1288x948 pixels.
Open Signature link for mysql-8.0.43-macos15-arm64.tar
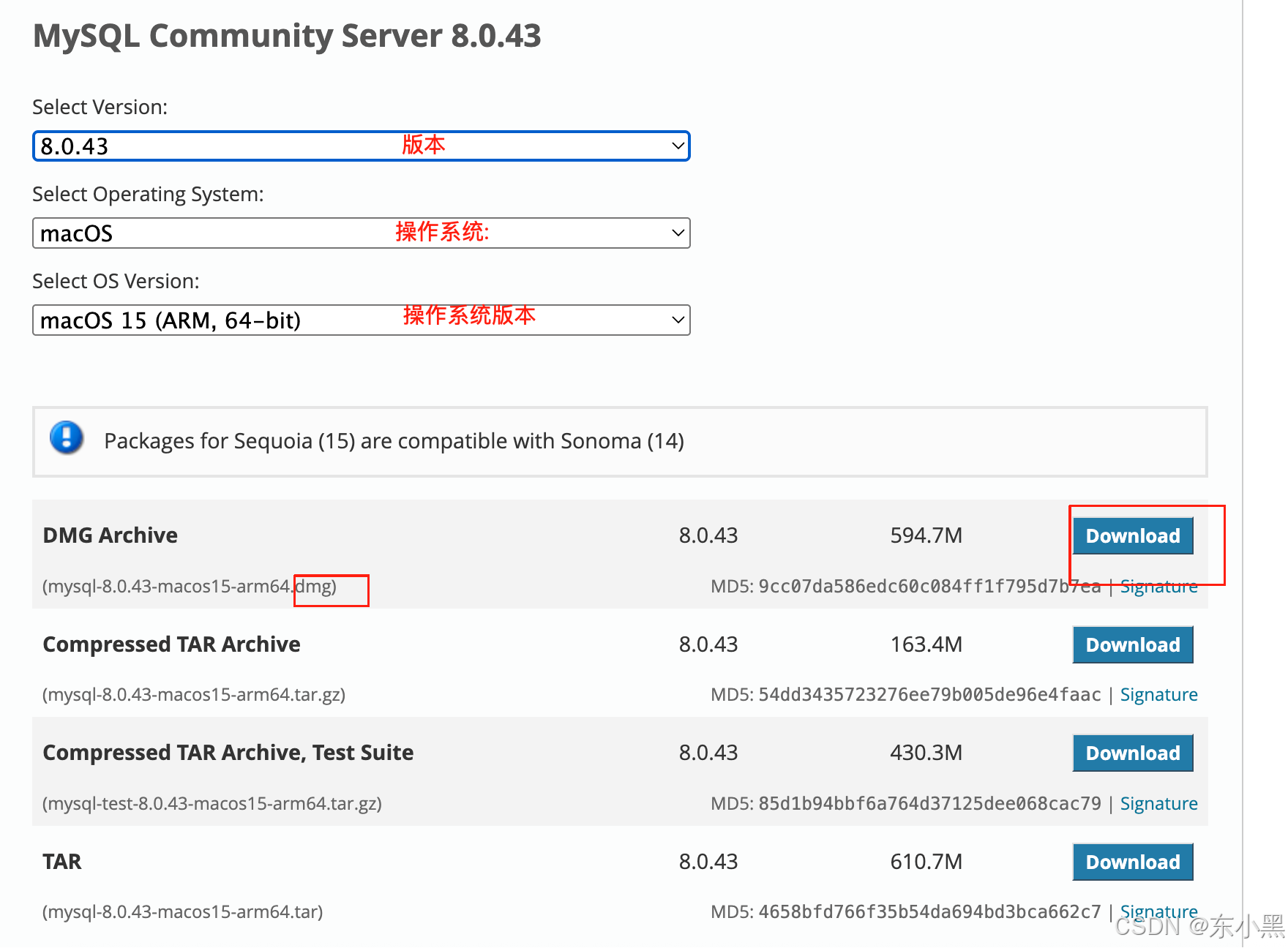[x=1158, y=911]
